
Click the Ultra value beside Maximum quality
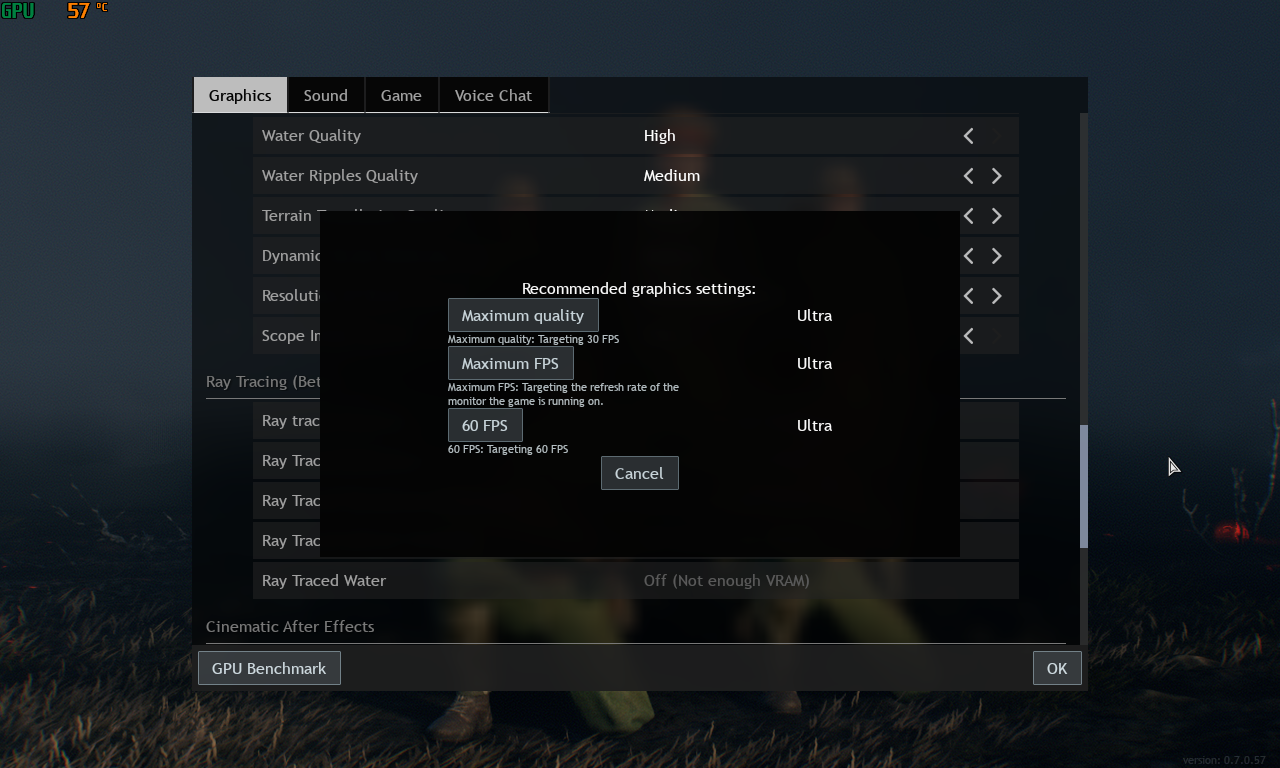point(814,315)
